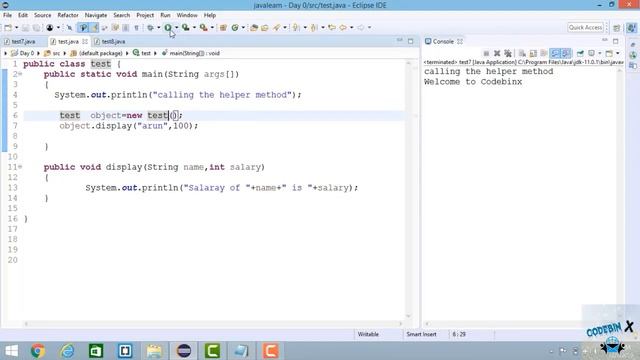
Task: Click the Save icon in toolbar
Action: click(25, 28)
